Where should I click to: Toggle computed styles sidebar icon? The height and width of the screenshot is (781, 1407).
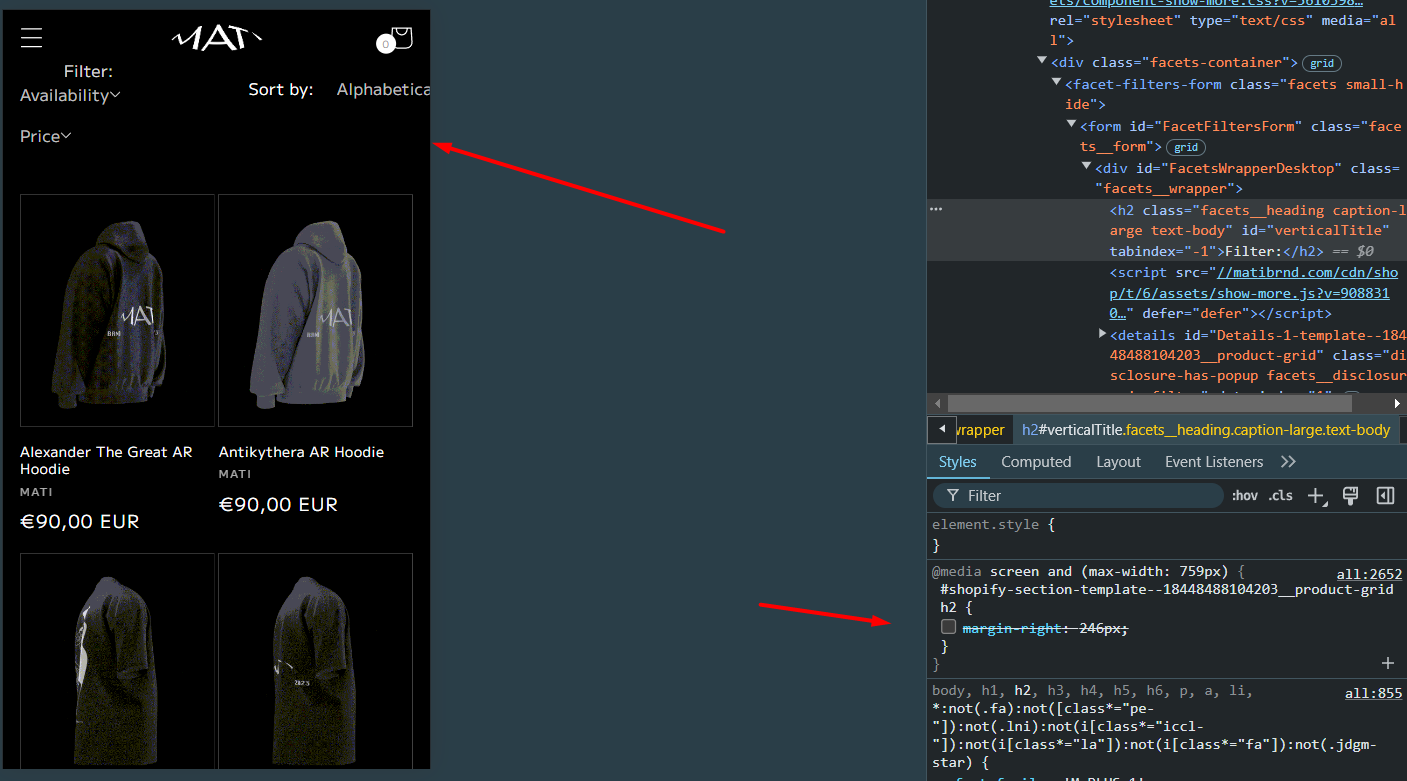1385,495
